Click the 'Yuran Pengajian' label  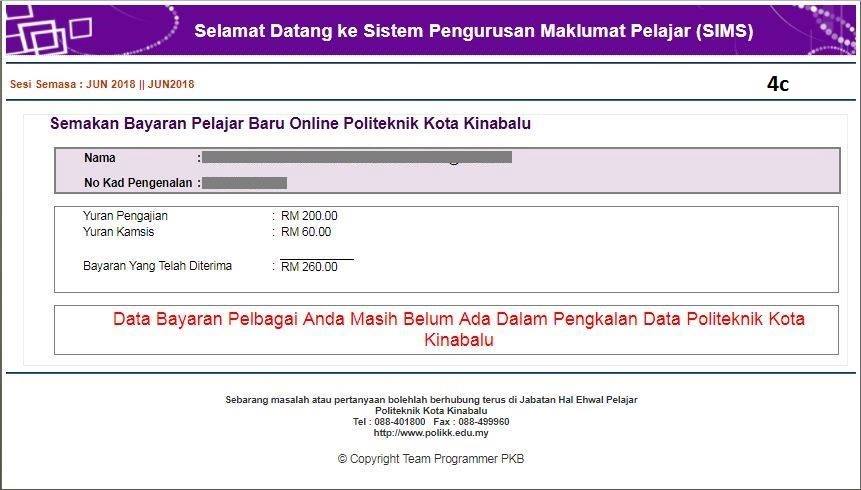[125, 216]
